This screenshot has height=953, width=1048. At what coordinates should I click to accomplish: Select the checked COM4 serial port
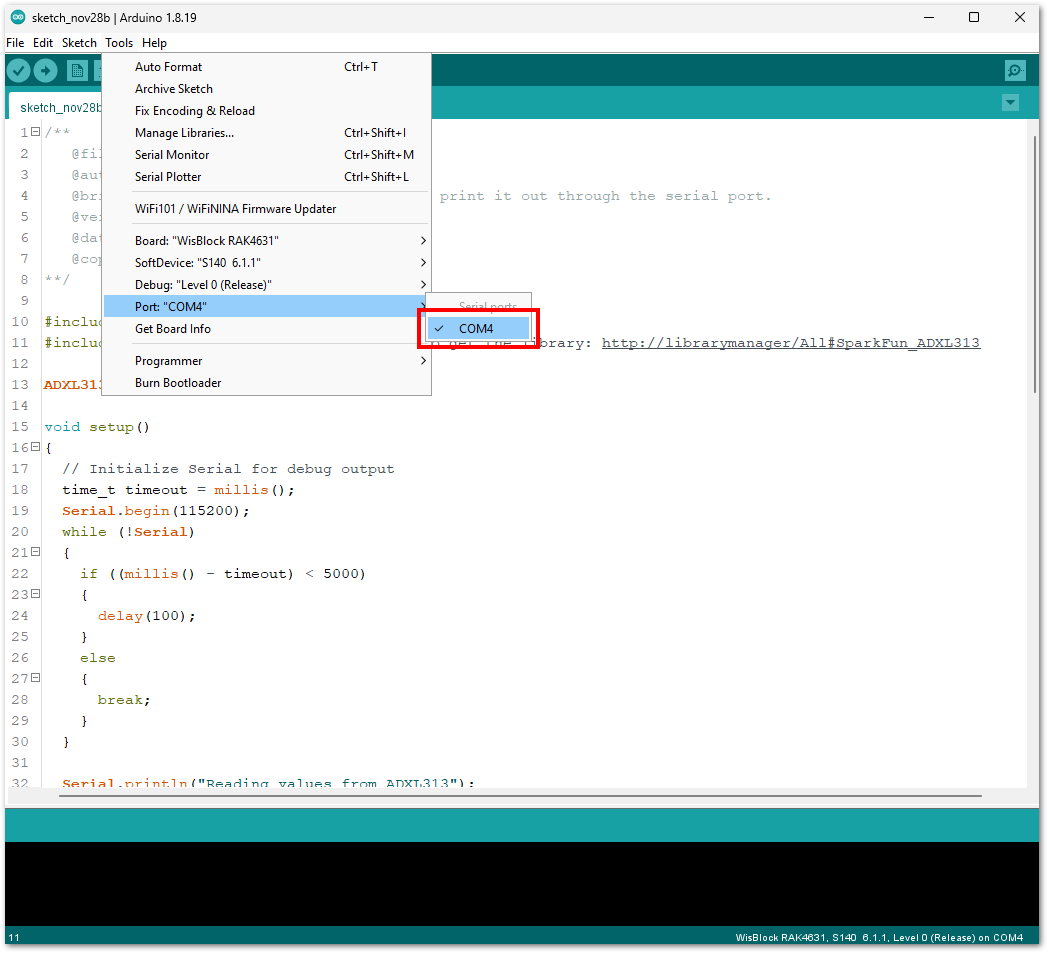click(x=478, y=329)
